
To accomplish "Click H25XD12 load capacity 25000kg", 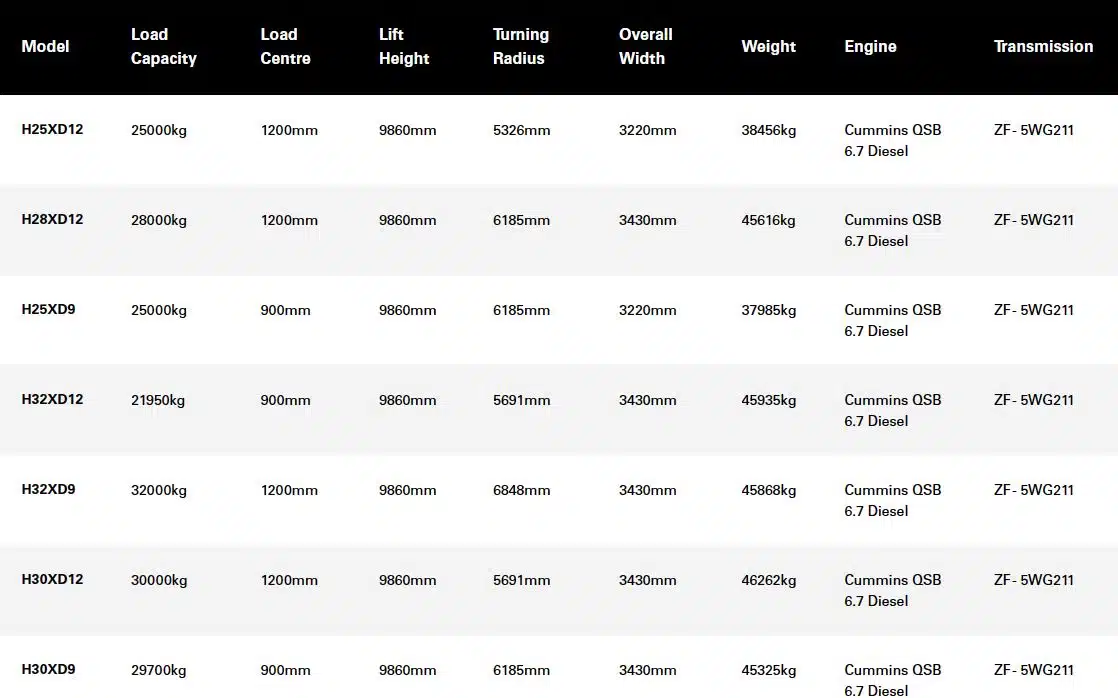I will coord(158,130).
